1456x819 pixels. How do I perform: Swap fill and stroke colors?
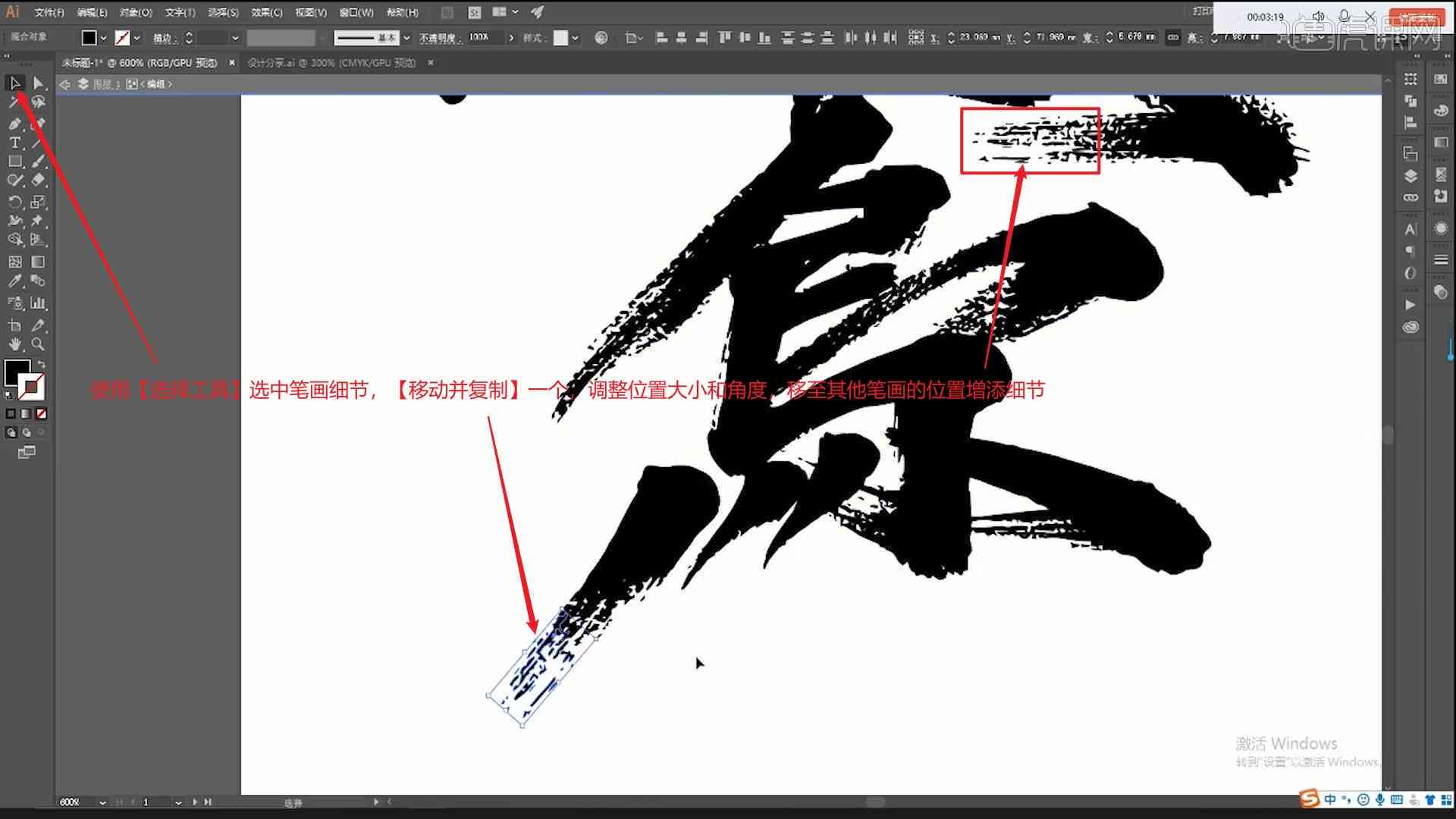pyautogui.click(x=41, y=365)
